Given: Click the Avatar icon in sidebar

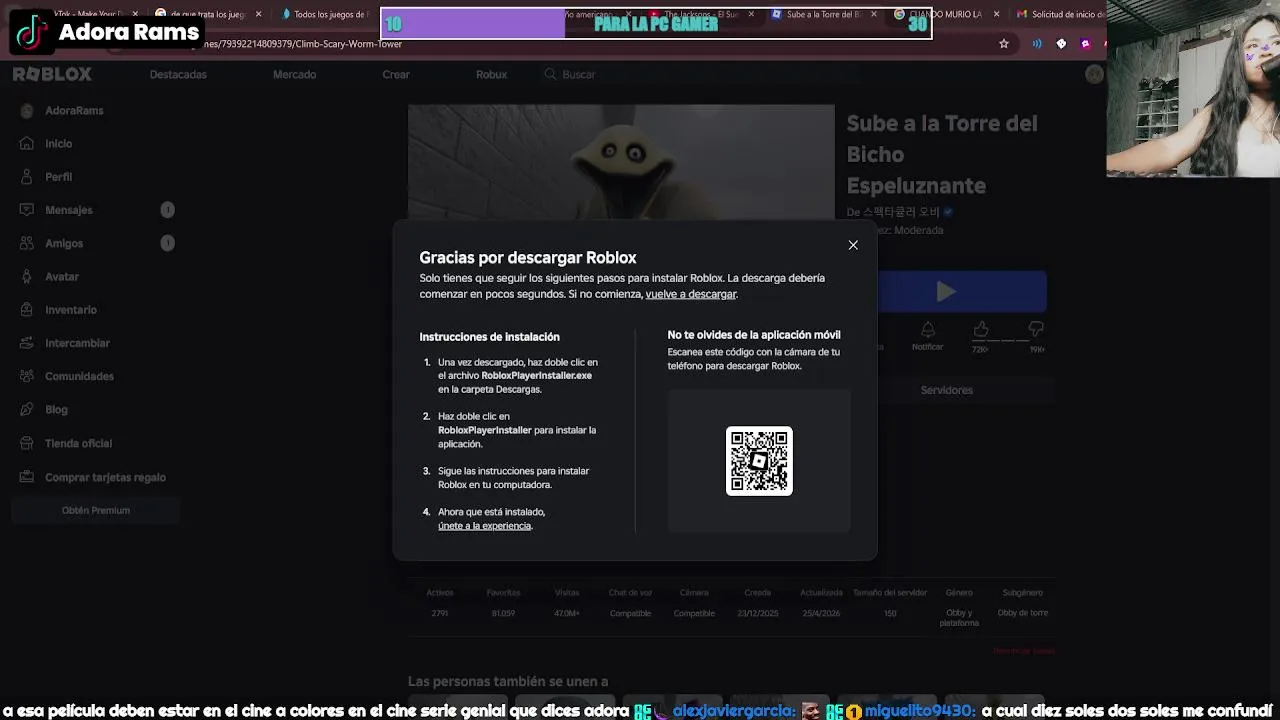Looking at the screenshot, I should pyautogui.click(x=27, y=277).
